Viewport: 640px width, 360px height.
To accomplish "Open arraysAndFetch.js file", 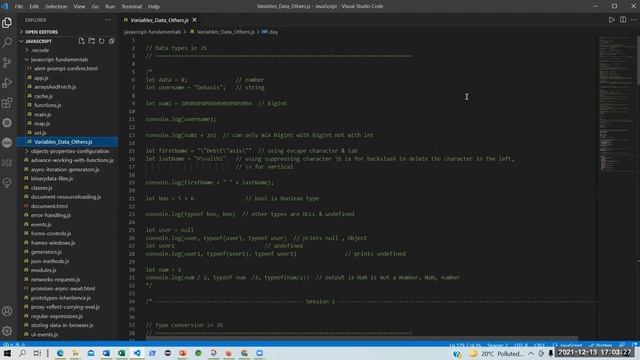I will [x=55, y=87].
